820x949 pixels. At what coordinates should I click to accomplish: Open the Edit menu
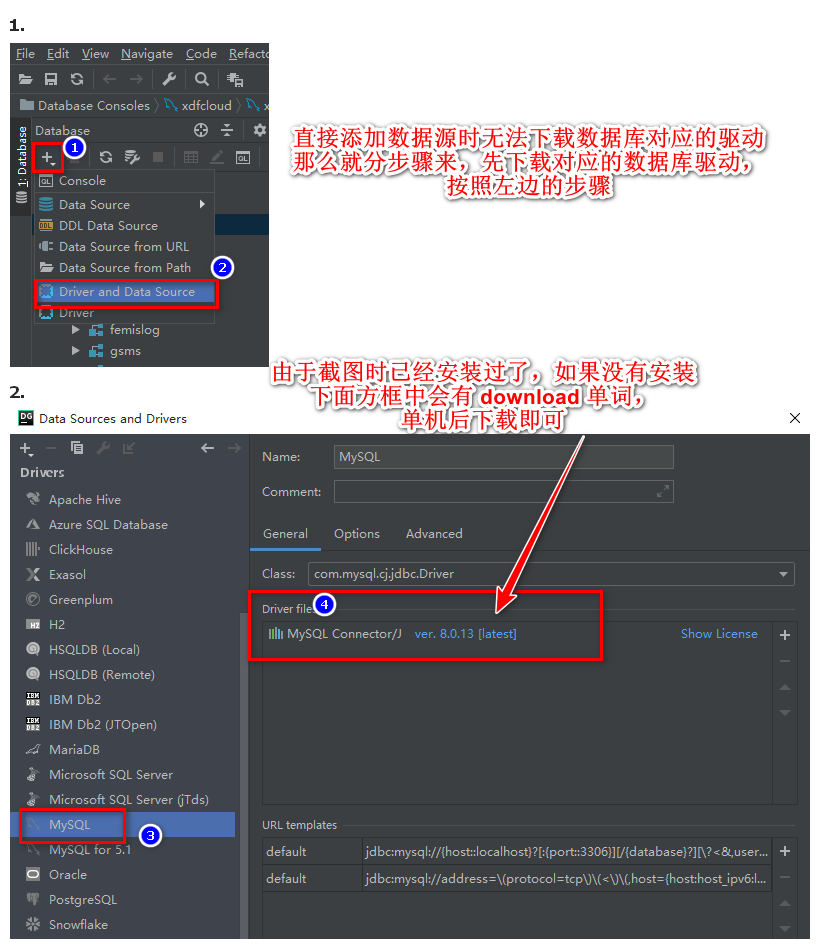click(x=58, y=54)
